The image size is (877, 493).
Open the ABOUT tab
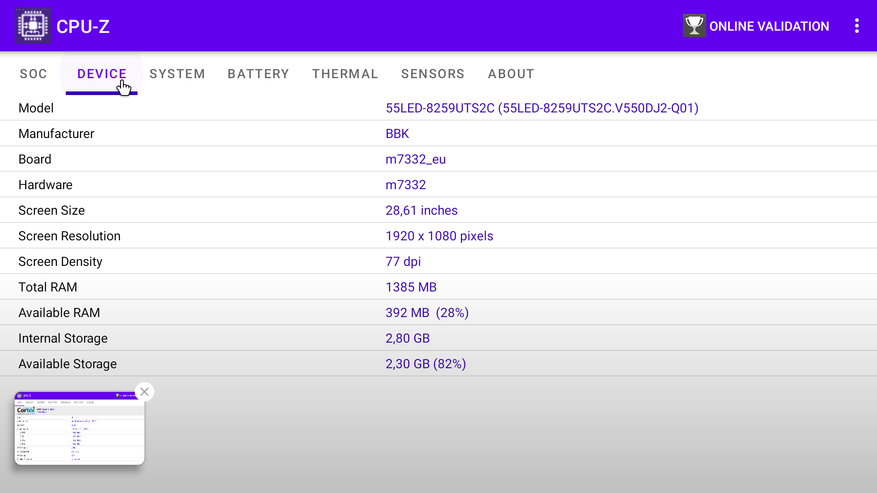(511, 74)
